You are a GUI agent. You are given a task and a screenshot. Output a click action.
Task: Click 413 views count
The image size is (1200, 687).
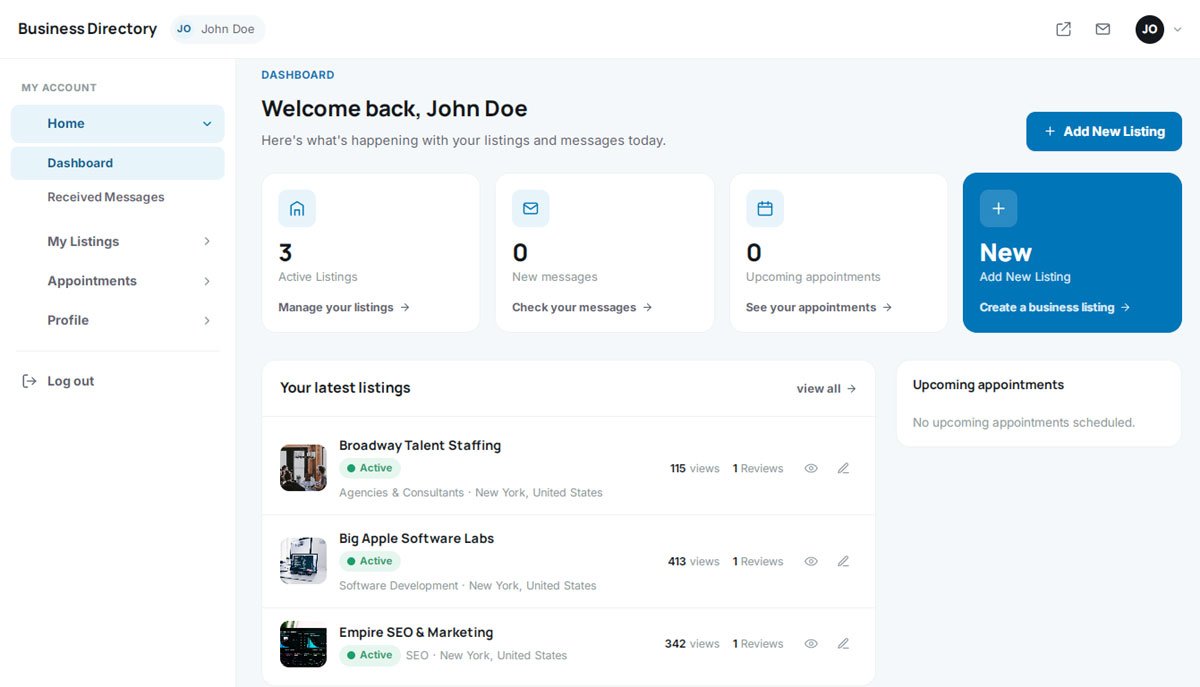(694, 561)
